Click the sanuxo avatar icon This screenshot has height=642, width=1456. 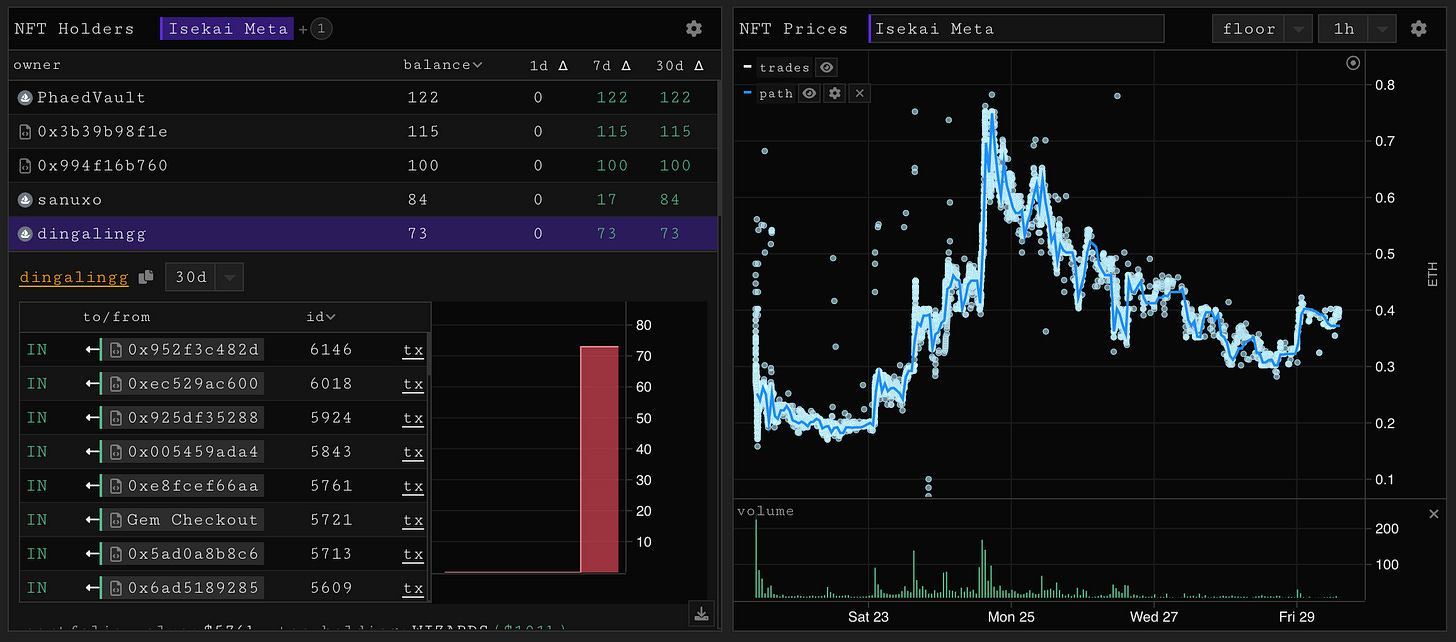26,200
